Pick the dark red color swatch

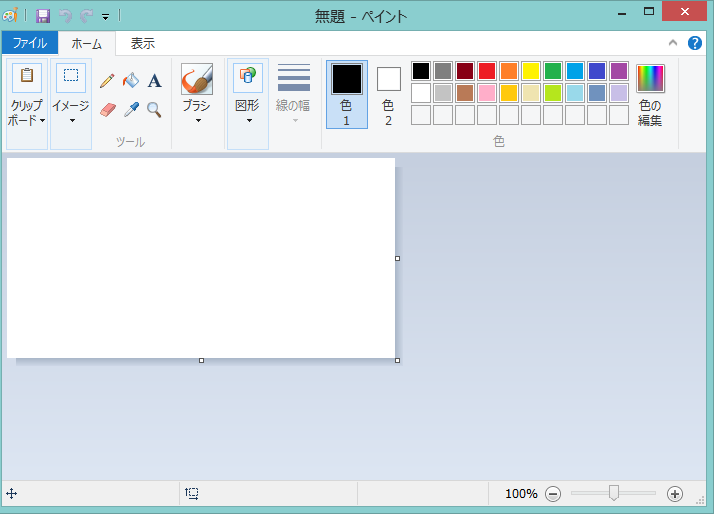pyautogui.click(x=465, y=71)
